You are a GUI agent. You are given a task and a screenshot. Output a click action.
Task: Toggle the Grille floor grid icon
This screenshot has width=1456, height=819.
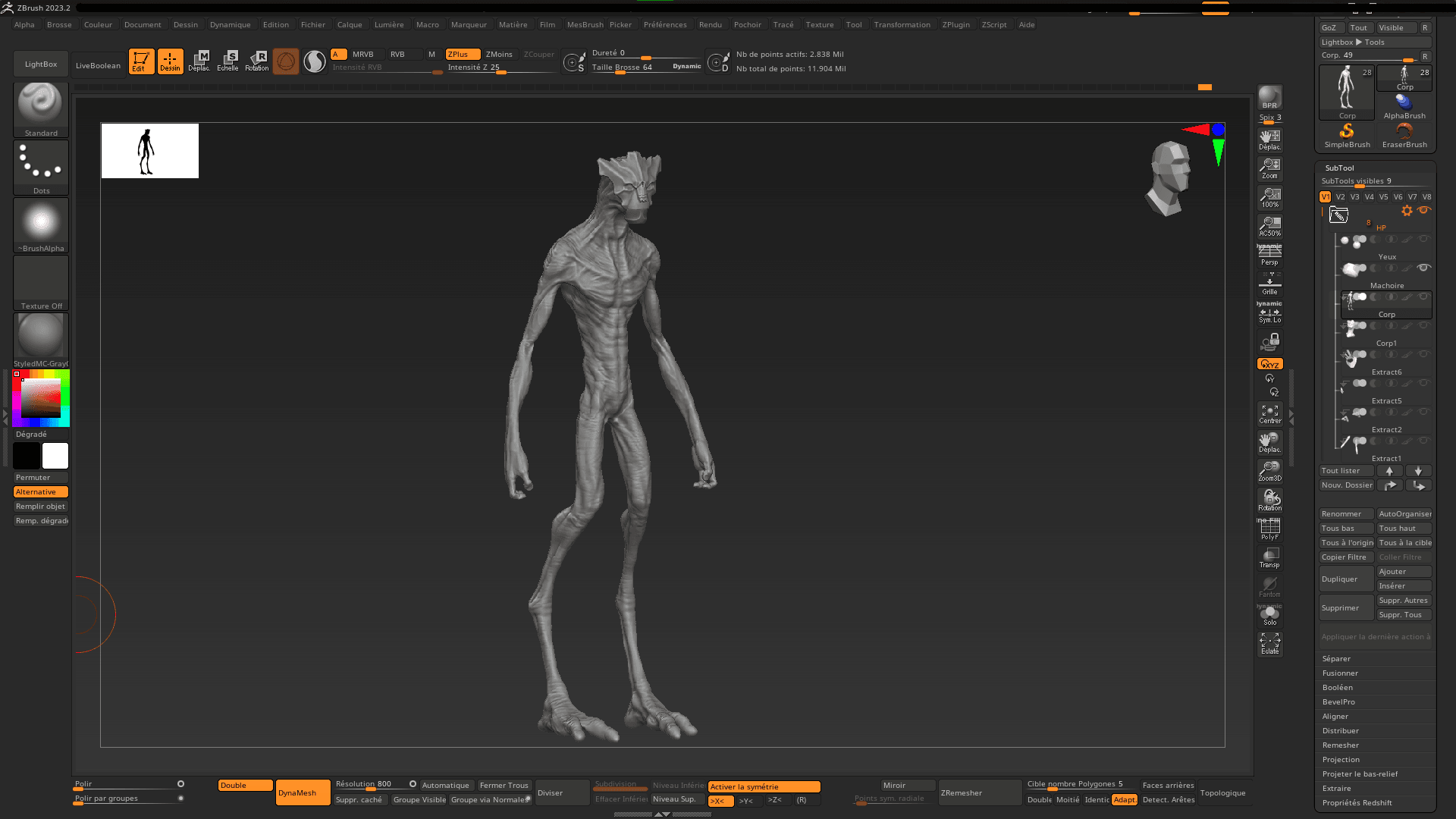tap(1269, 285)
